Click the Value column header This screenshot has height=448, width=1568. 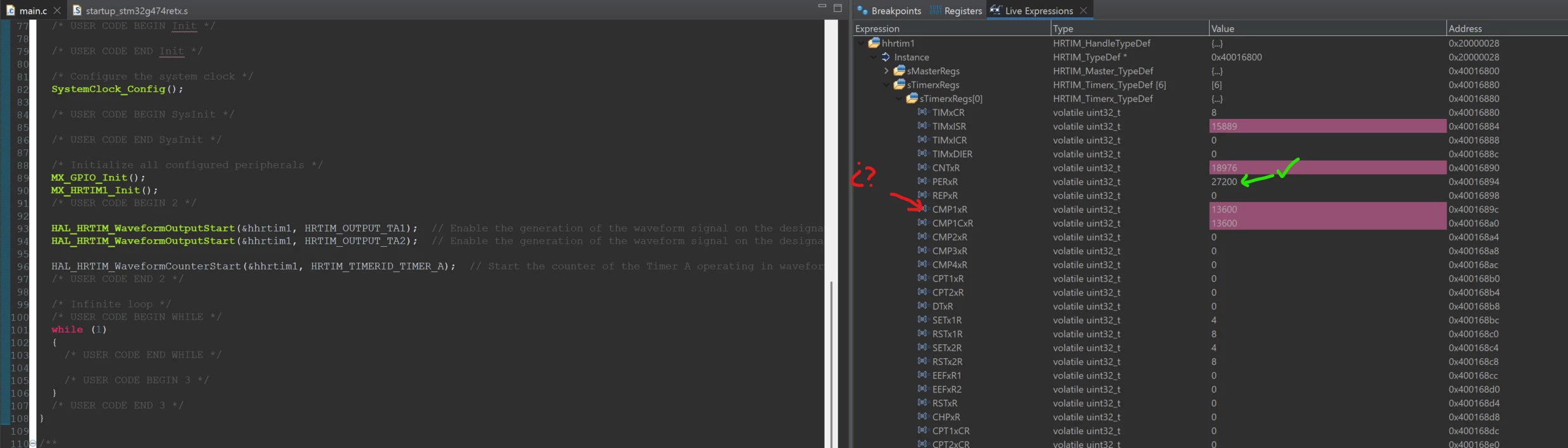click(x=1327, y=28)
